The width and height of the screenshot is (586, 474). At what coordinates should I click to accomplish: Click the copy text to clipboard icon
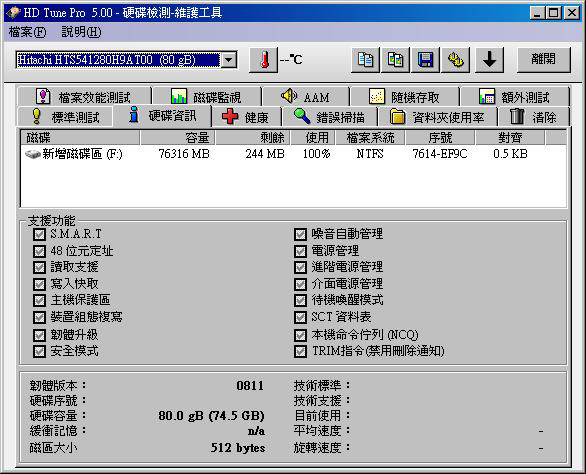365,60
